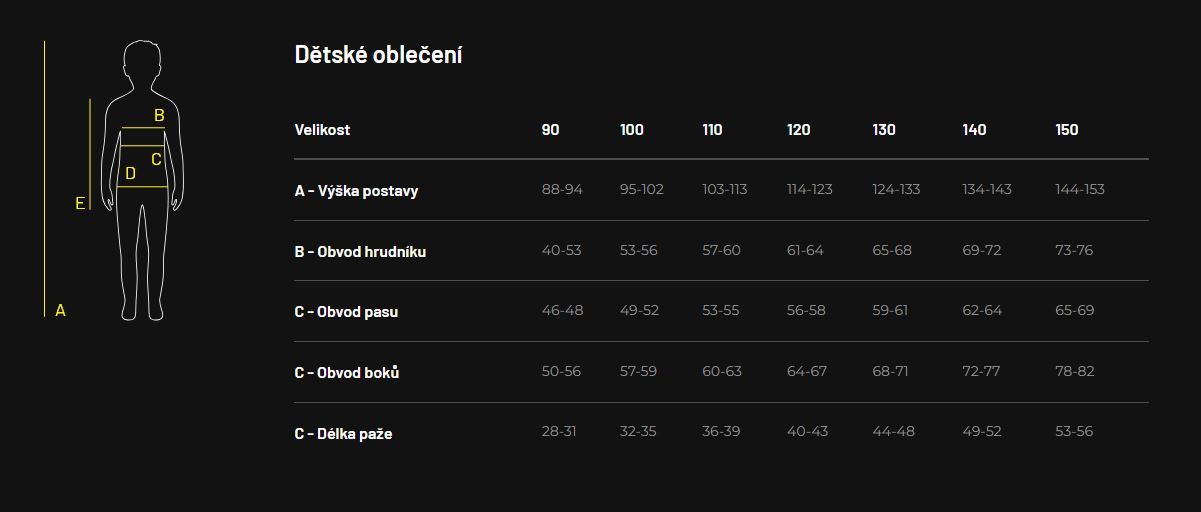1201x512 pixels.
Task: Click the yellow D hip label on figure
Action: [x=130, y=174]
